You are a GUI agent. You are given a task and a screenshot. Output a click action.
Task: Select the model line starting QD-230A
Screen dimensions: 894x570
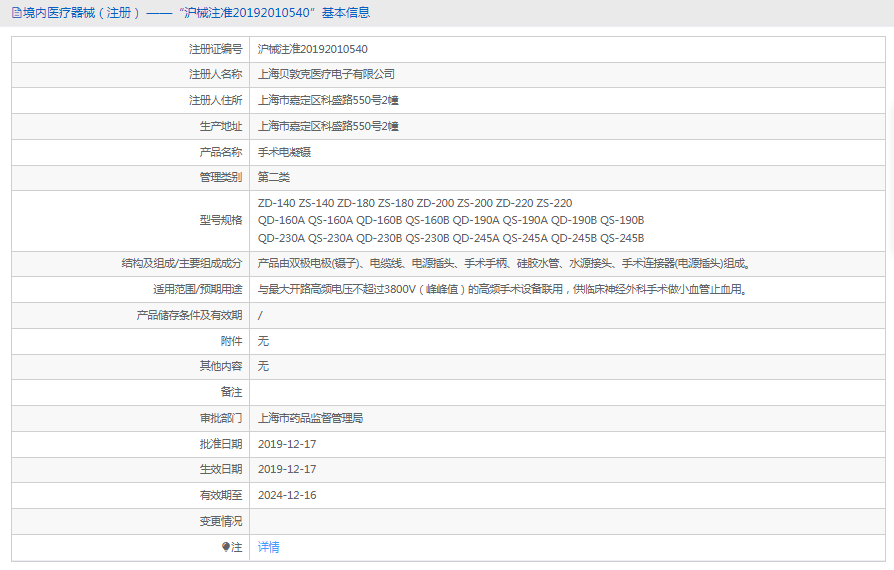point(451,238)
